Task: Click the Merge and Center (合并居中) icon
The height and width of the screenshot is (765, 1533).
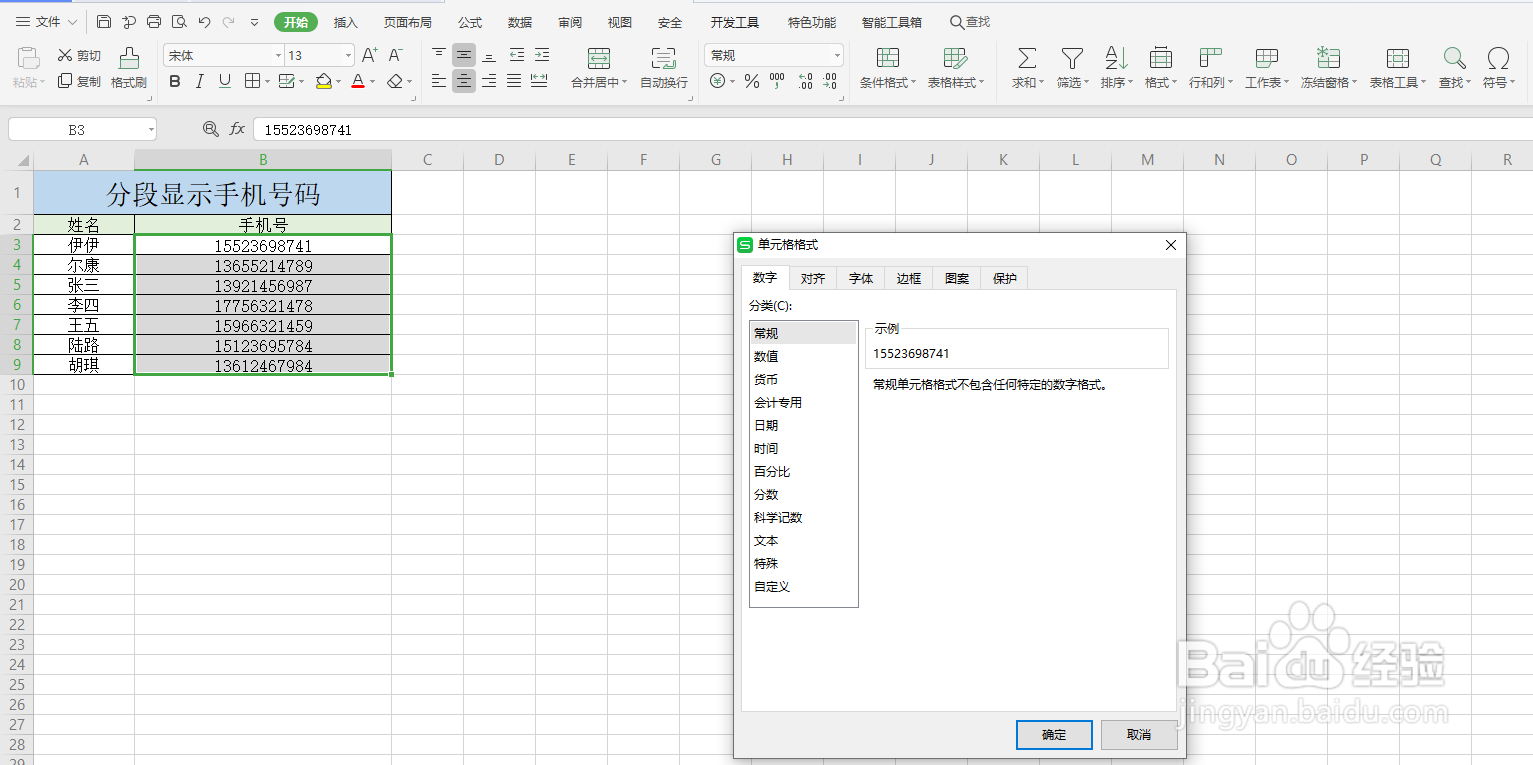Action: click(599, 58)
